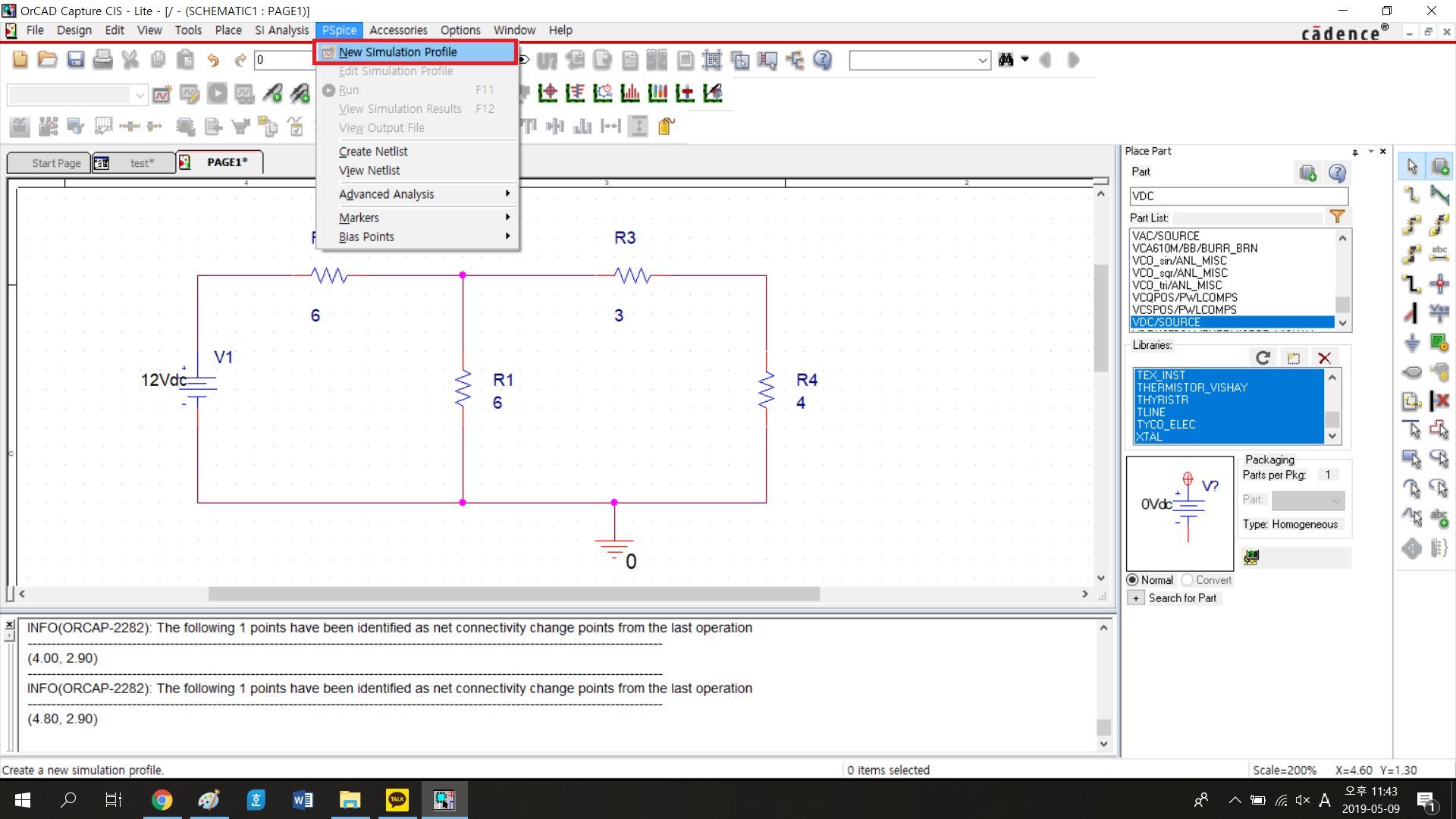Click the PSpice model icon below Packaging

1251,557
